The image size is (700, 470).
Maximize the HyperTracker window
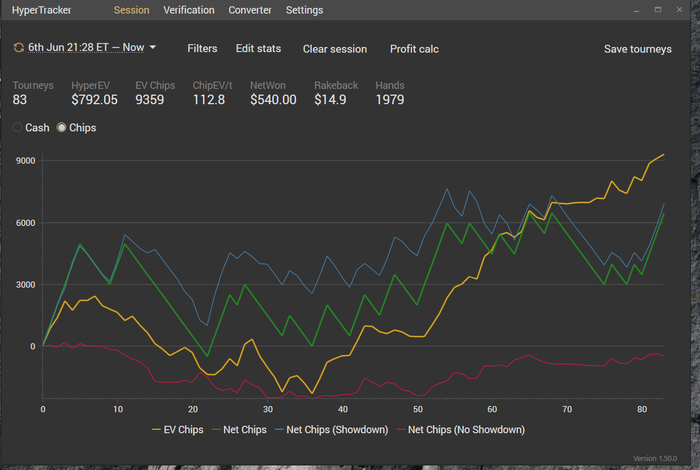tap(658, 10)
